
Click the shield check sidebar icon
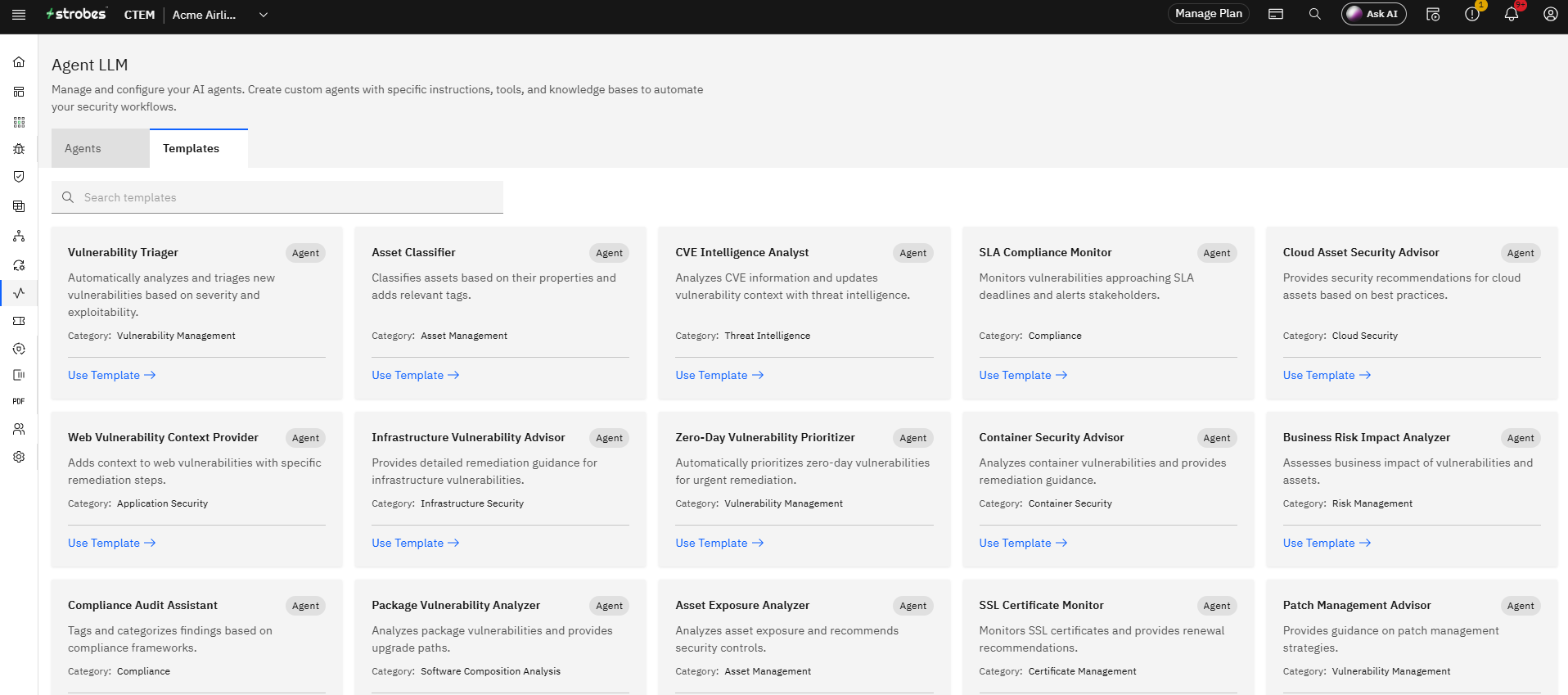coord(19,177)
